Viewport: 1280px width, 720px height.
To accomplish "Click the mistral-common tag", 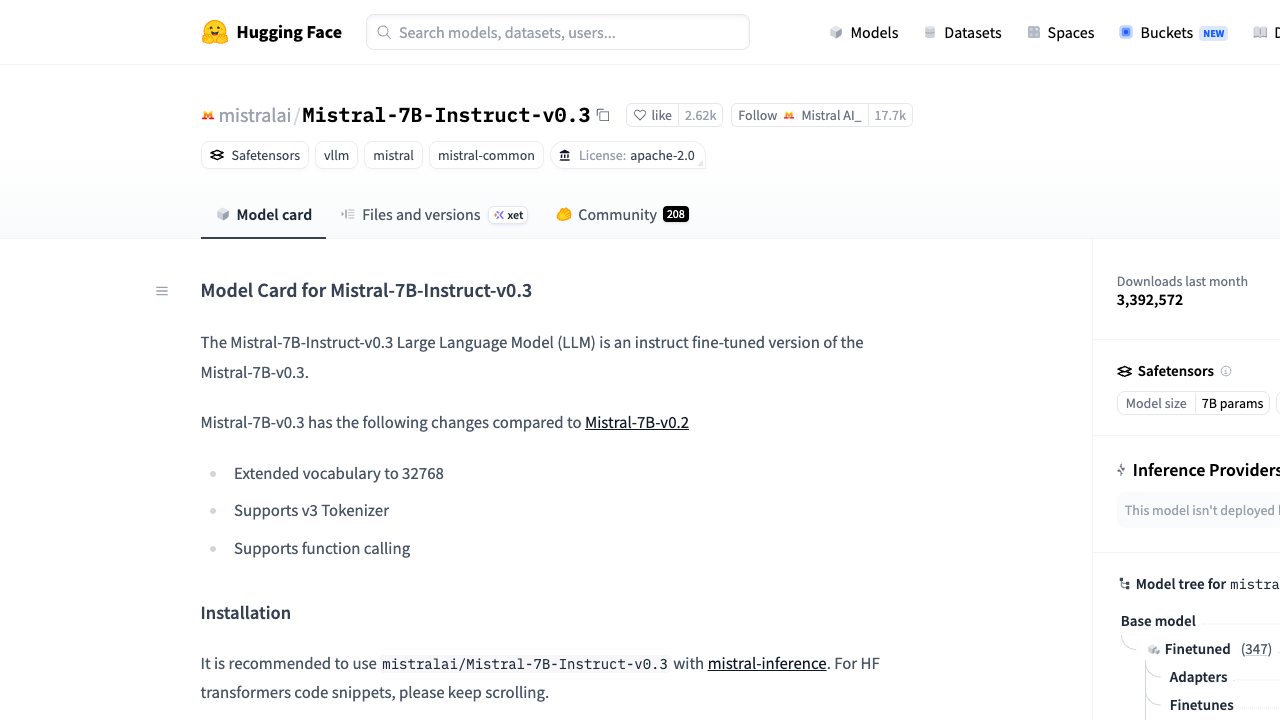I will click(486, 155).
